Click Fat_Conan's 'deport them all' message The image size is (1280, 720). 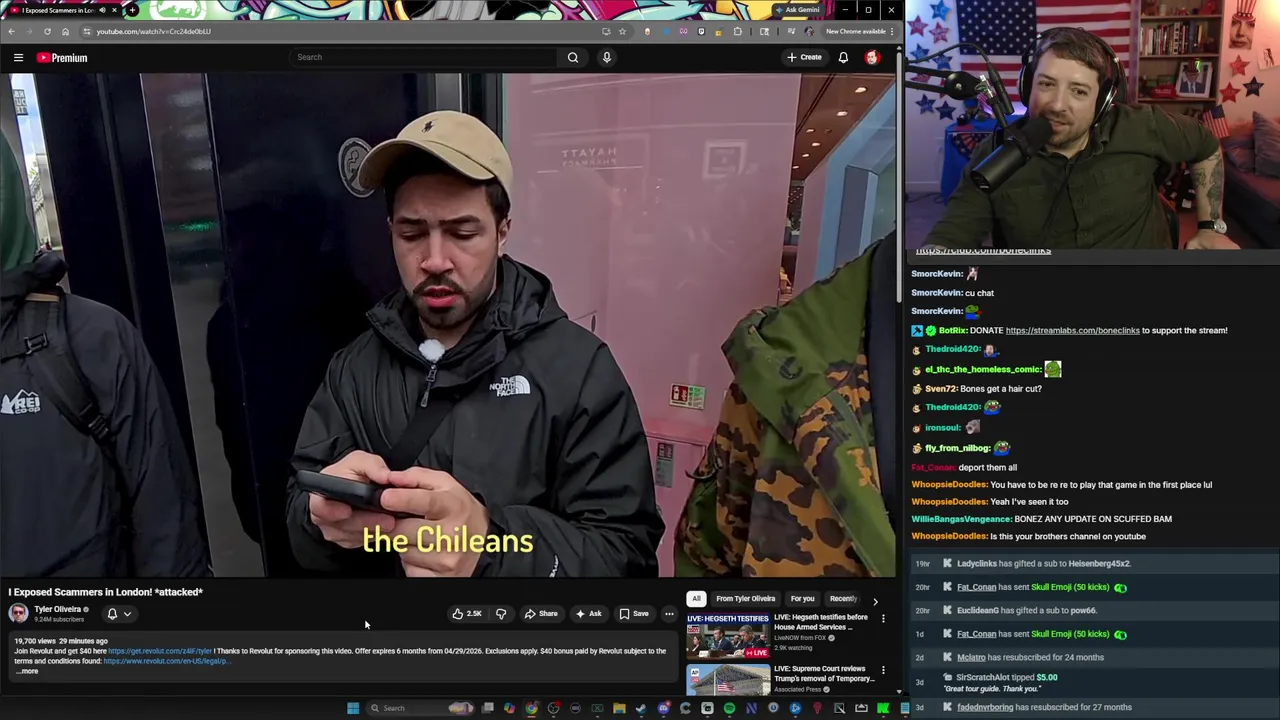[x=964, y=468]
